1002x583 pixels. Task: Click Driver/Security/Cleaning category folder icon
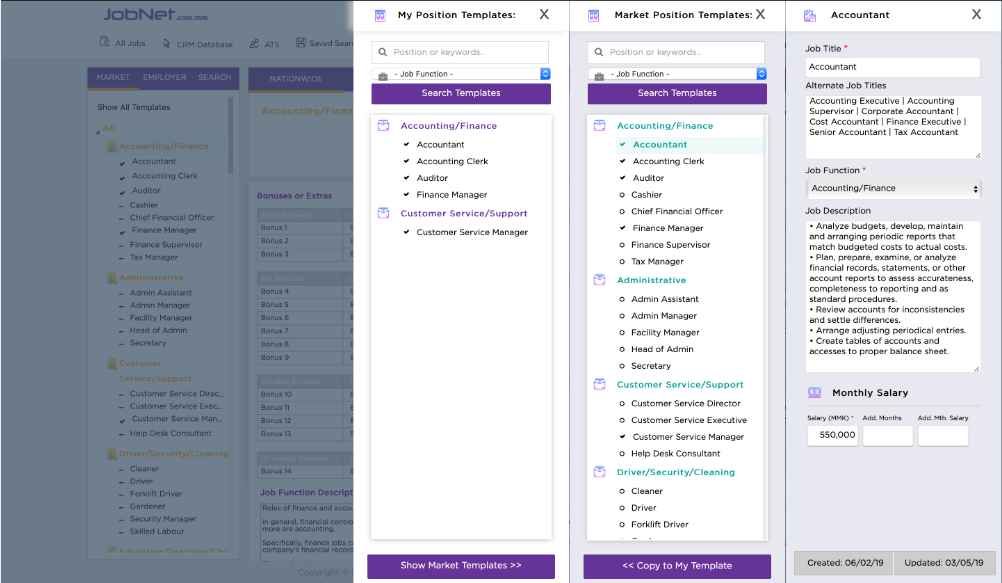(x=600, y=472)
